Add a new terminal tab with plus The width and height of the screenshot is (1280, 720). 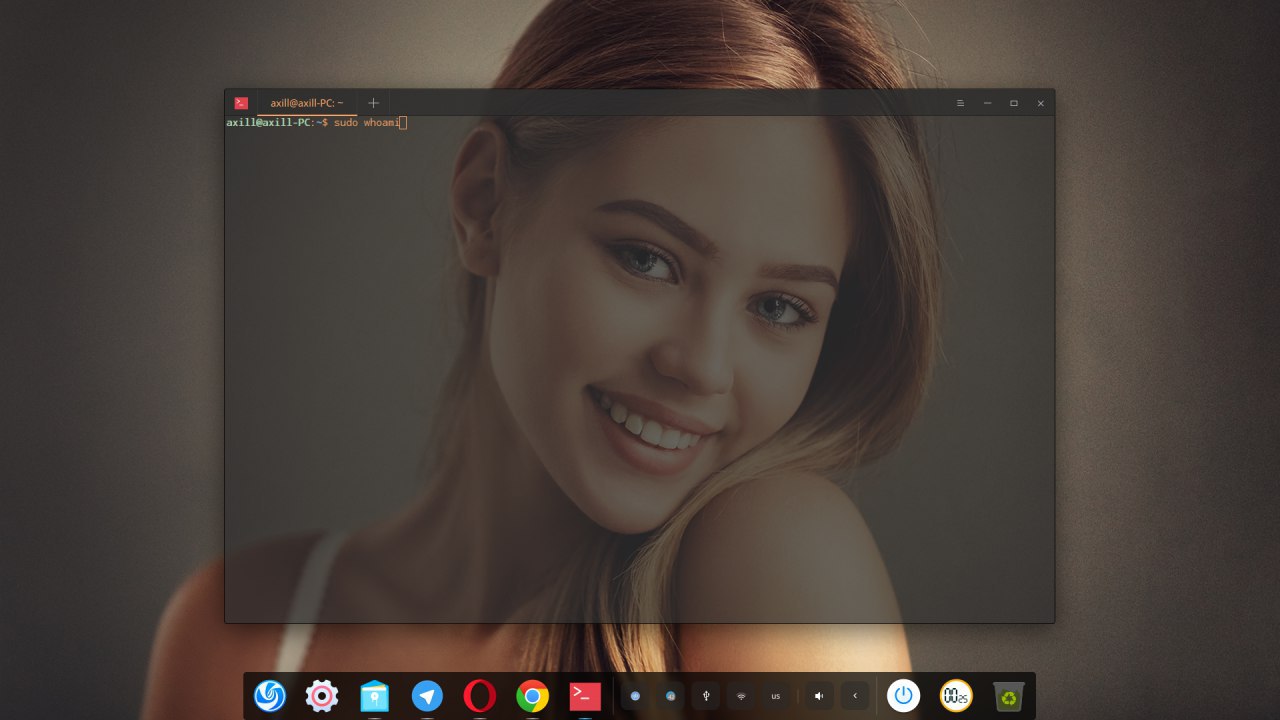pyautogui.click(x=373, y=103)
